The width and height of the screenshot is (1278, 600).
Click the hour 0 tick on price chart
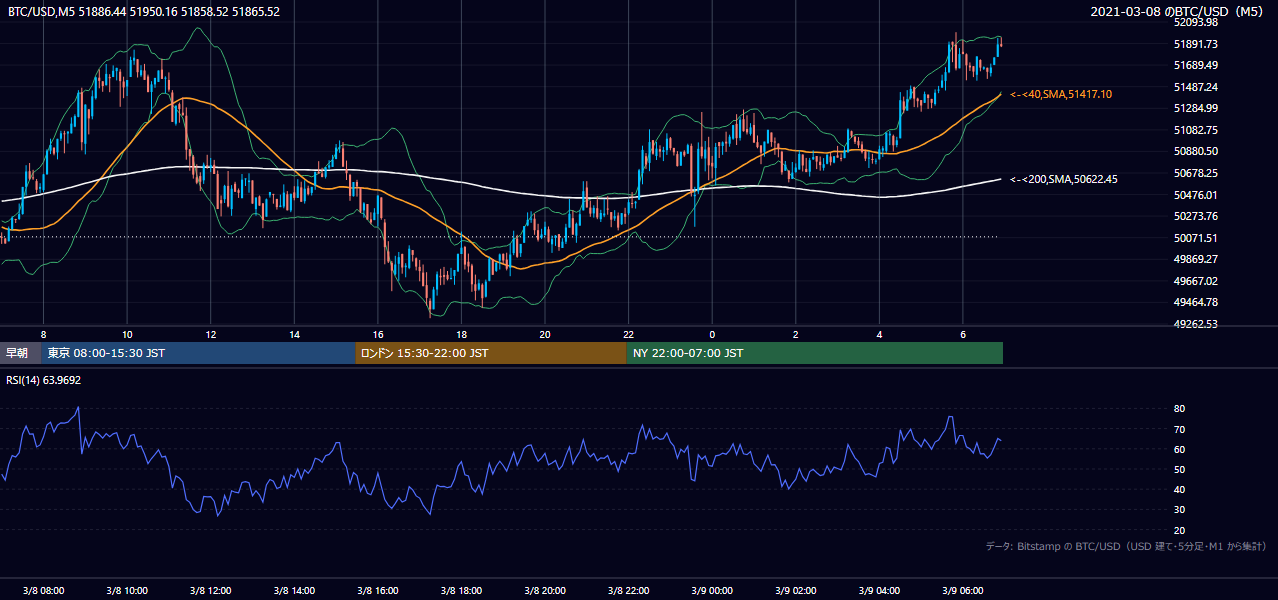coord(712,333)
